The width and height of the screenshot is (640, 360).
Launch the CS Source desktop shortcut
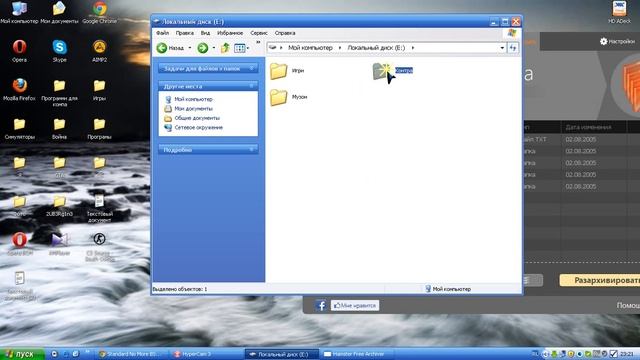(100, 239)
